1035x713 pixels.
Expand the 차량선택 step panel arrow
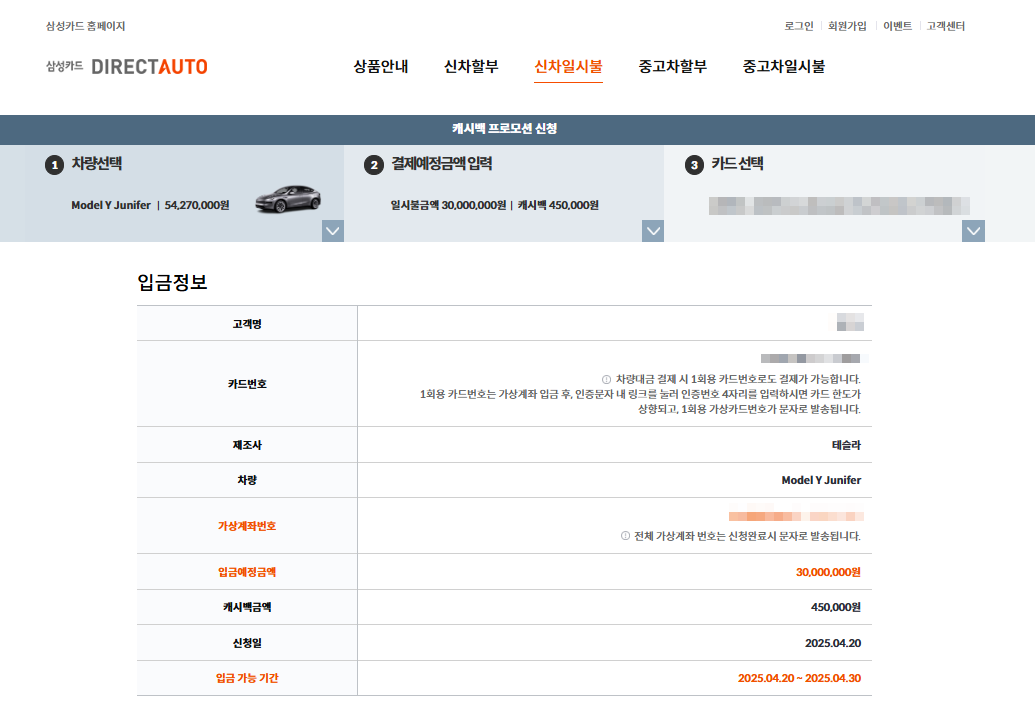pyautogui.click(x=333, y=231)
